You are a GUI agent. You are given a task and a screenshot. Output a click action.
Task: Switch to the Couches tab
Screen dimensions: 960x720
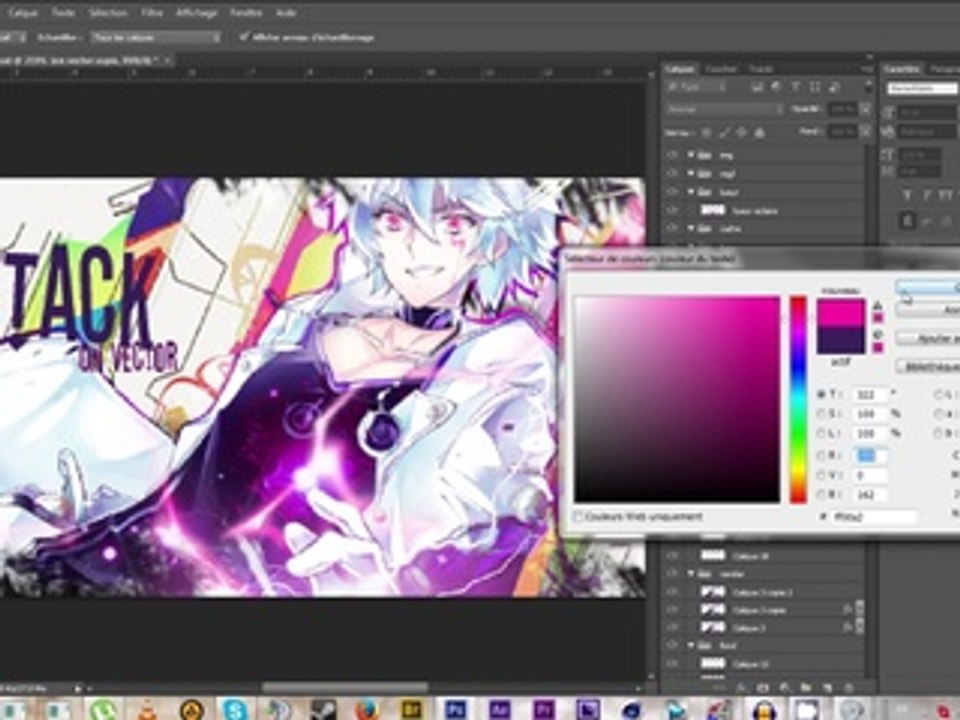coord(721,69)
